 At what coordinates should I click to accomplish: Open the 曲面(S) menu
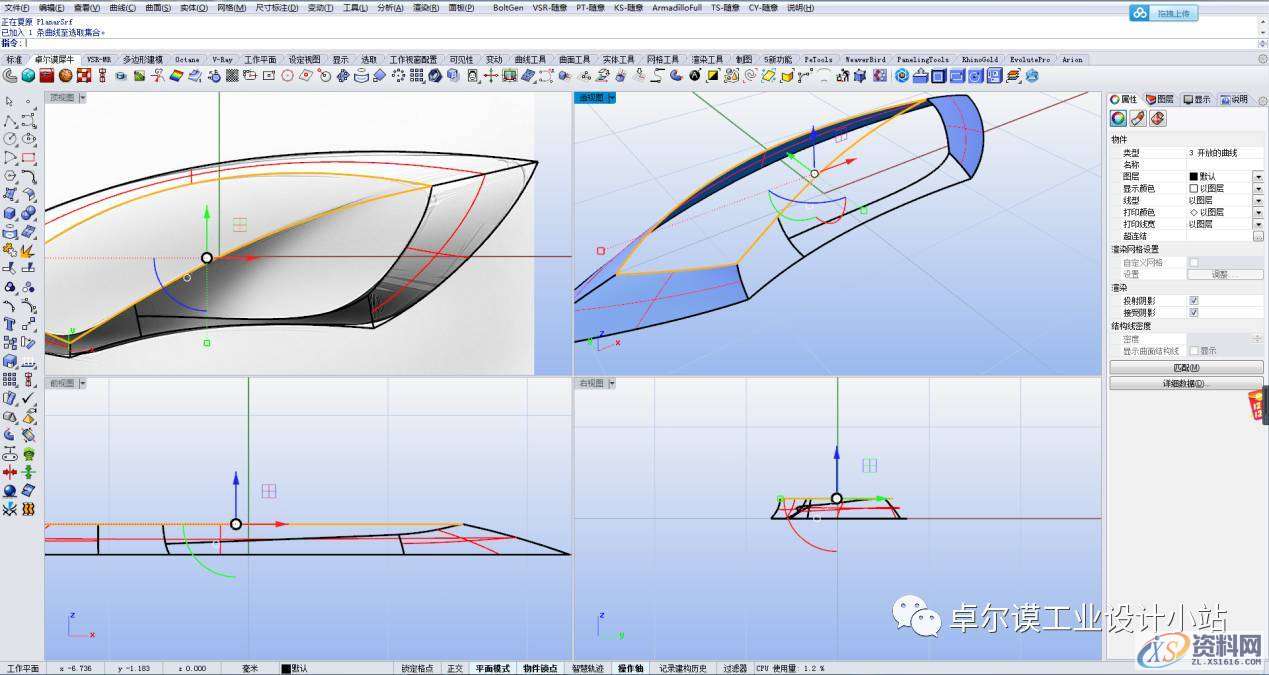coord(158,7)
